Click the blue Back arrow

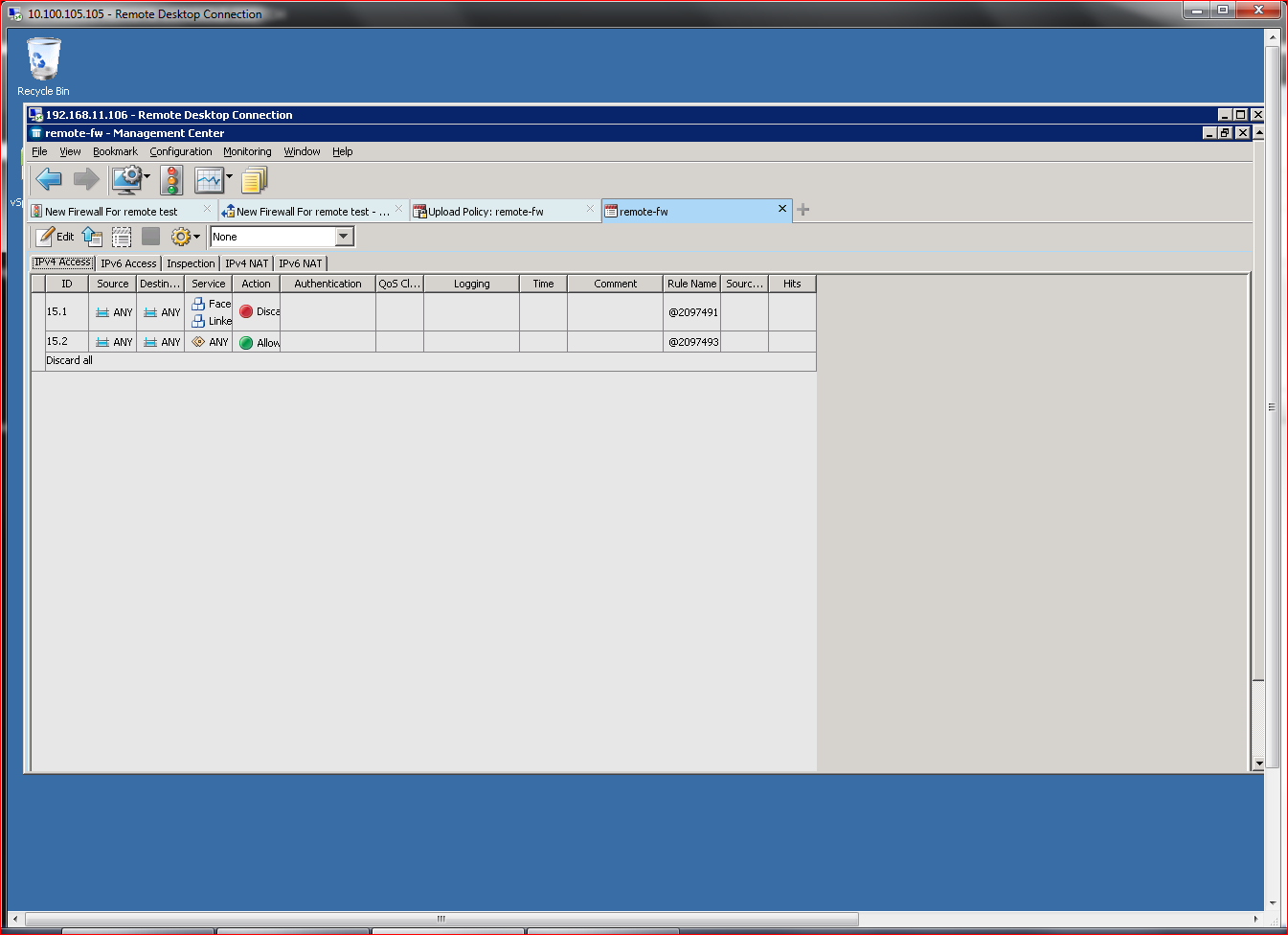48,179
